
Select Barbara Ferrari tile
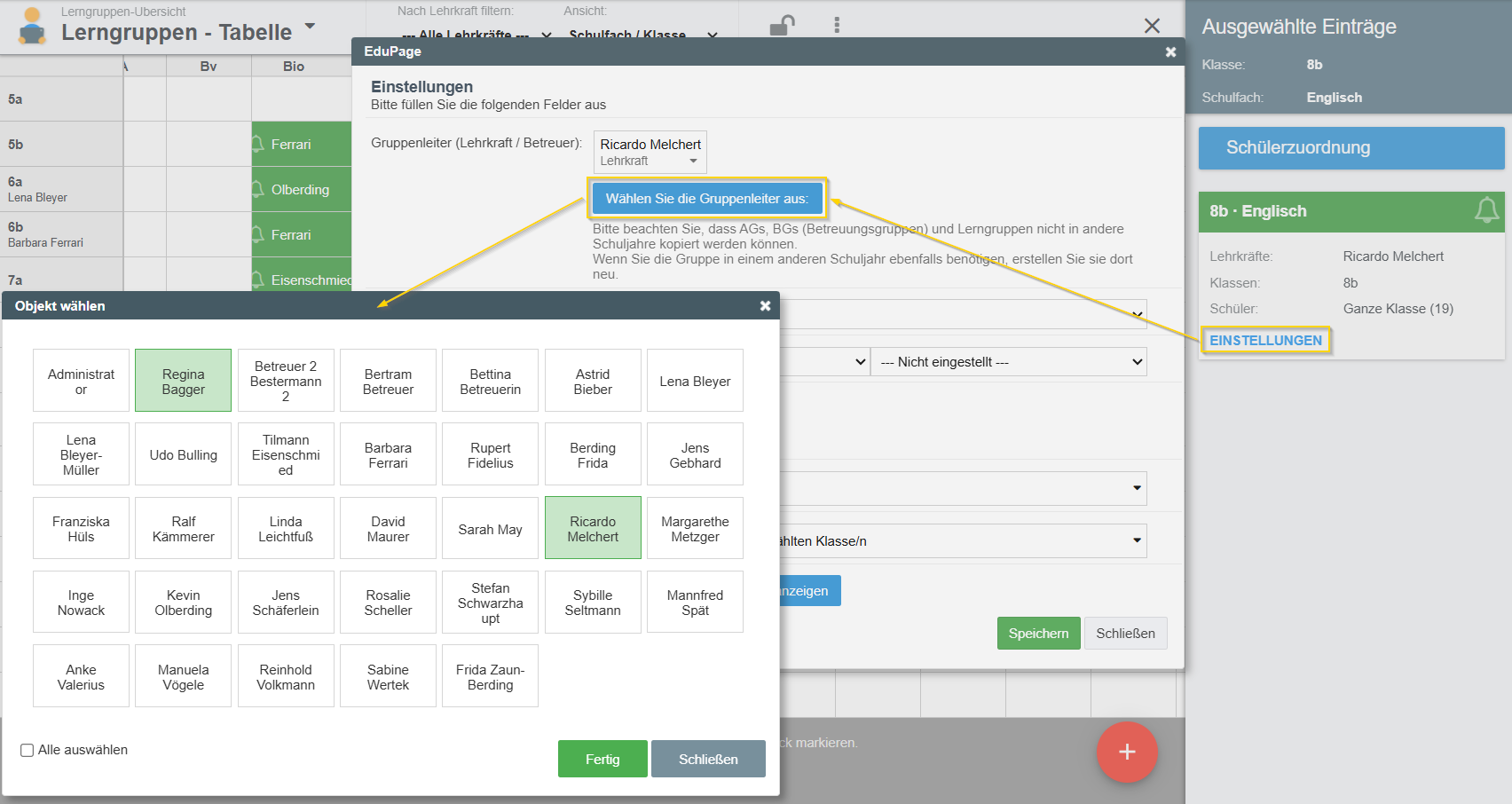[388, 454]
